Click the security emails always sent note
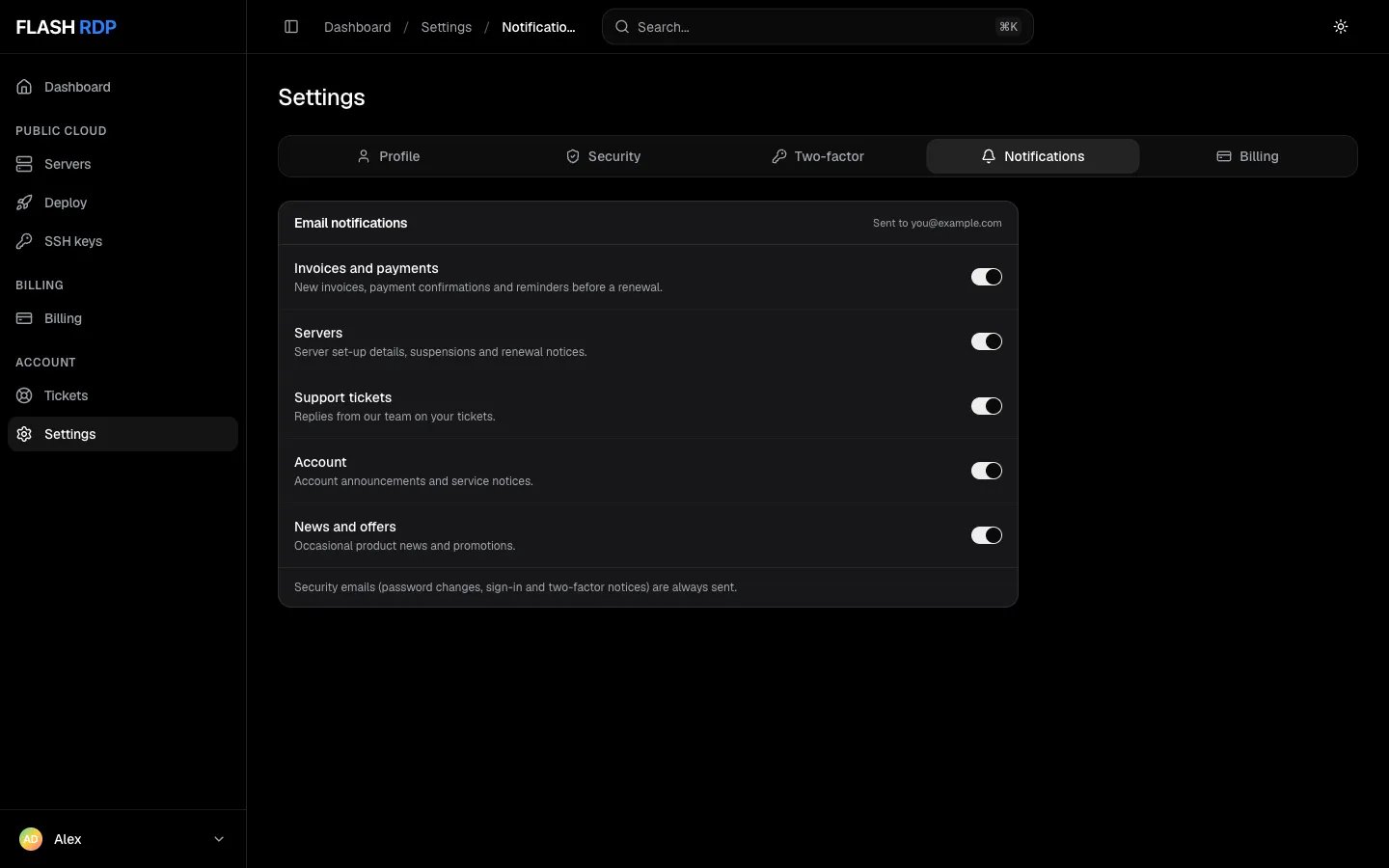 coord(515,587)
